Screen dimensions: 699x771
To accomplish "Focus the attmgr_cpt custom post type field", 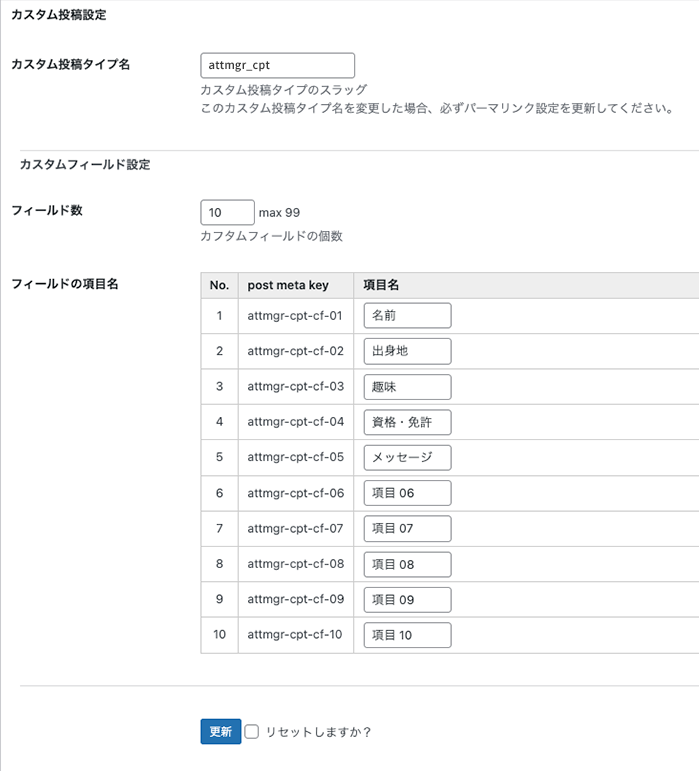I will 277,65.
